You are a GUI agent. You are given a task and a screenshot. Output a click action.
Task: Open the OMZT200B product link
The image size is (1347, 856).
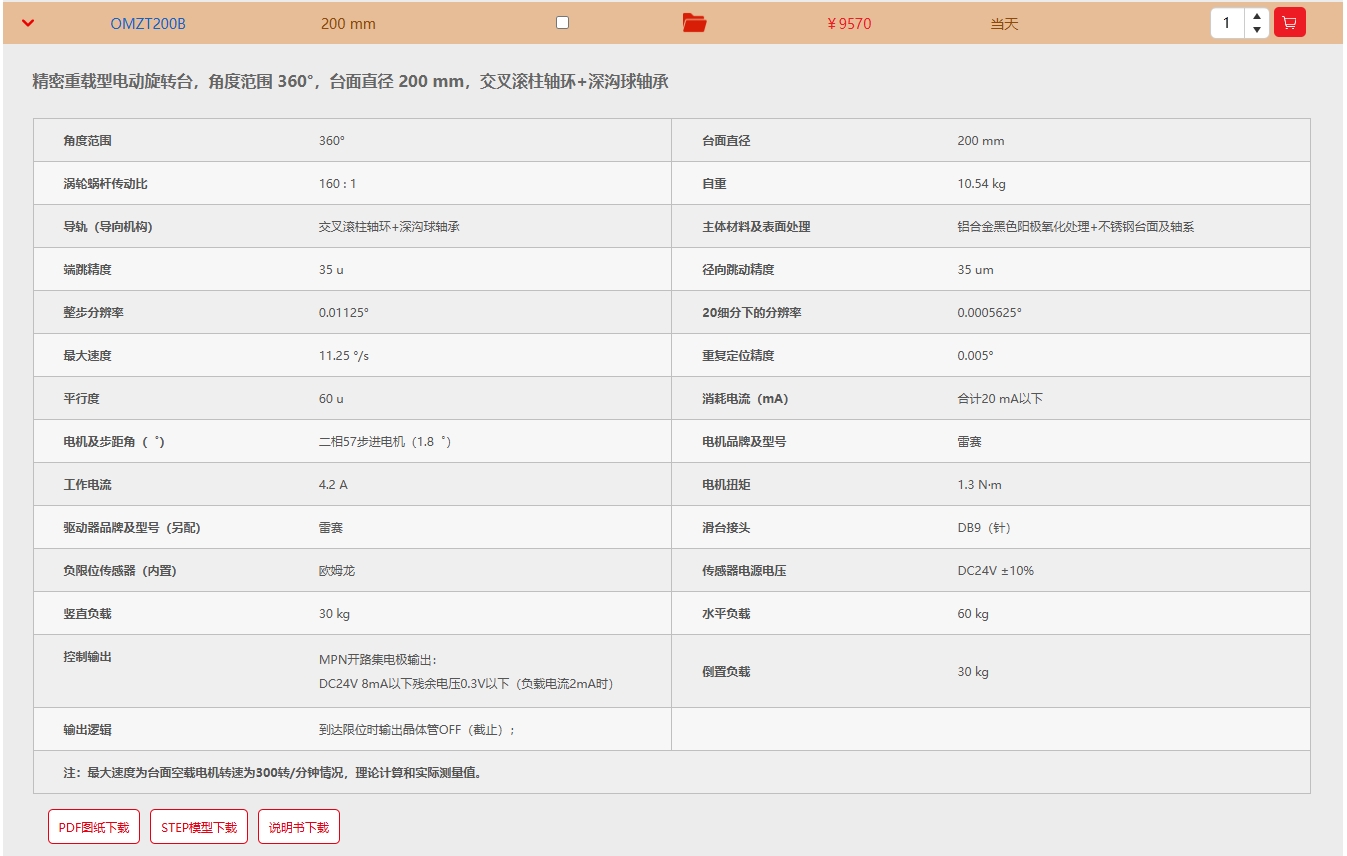point(148,24)
